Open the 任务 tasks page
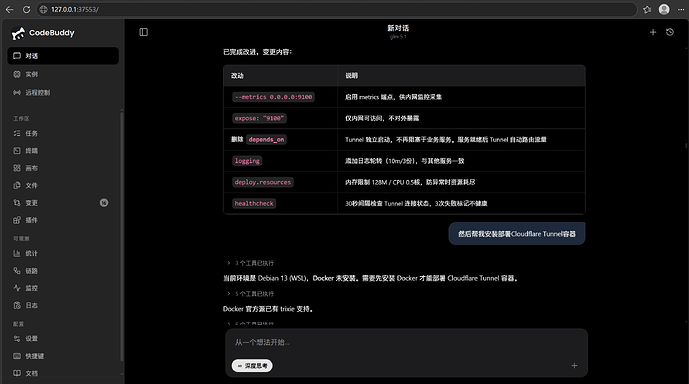 pos(63,133)
